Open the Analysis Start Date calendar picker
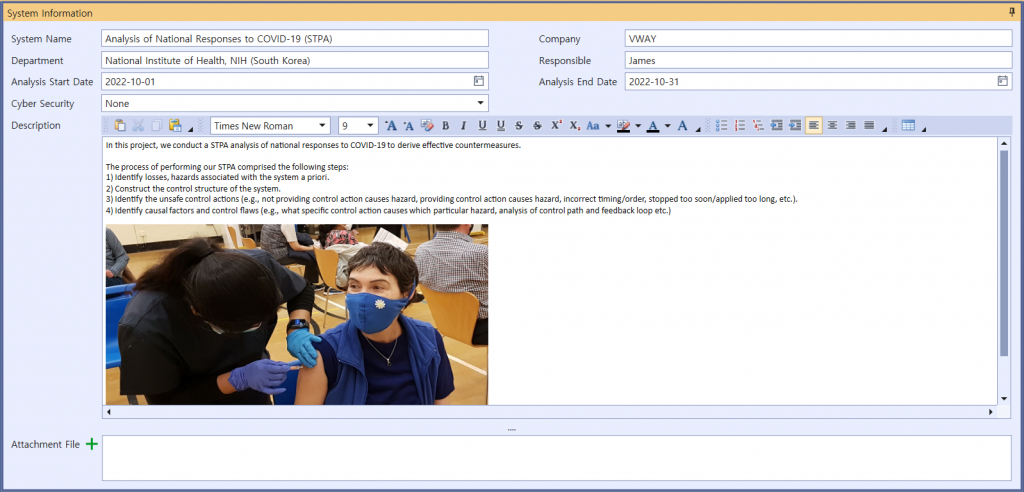Image resolution: width=1024 pixels, height=492 pixels. (479, 81)
